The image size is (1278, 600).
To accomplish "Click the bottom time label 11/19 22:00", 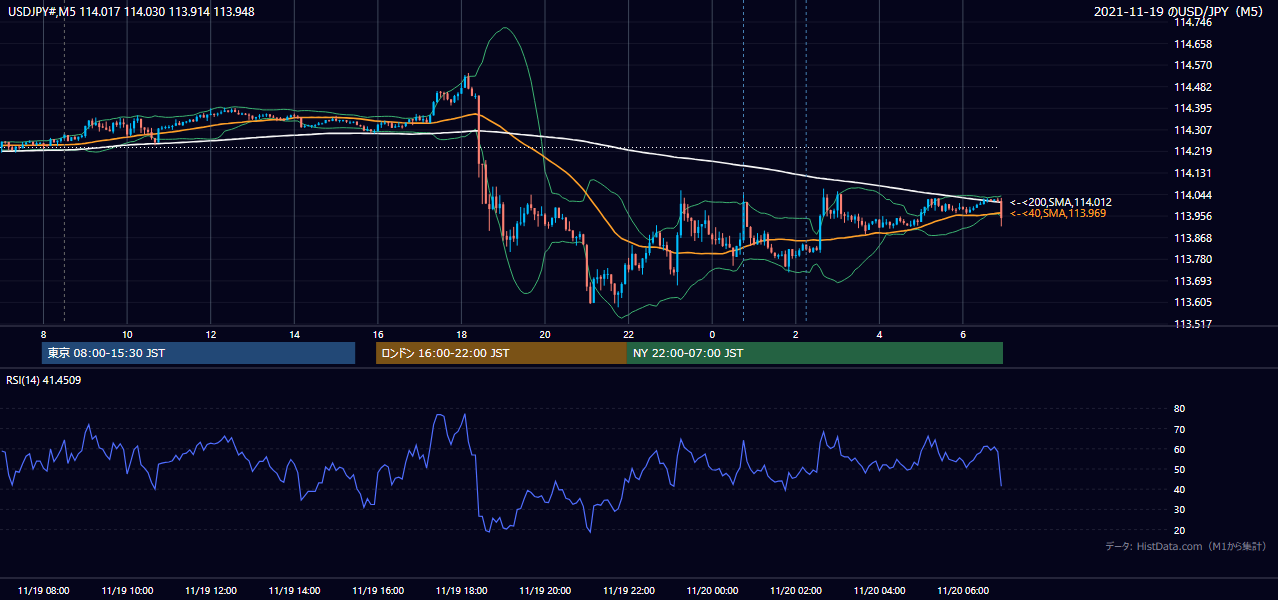I will click(x=628, y=591).
